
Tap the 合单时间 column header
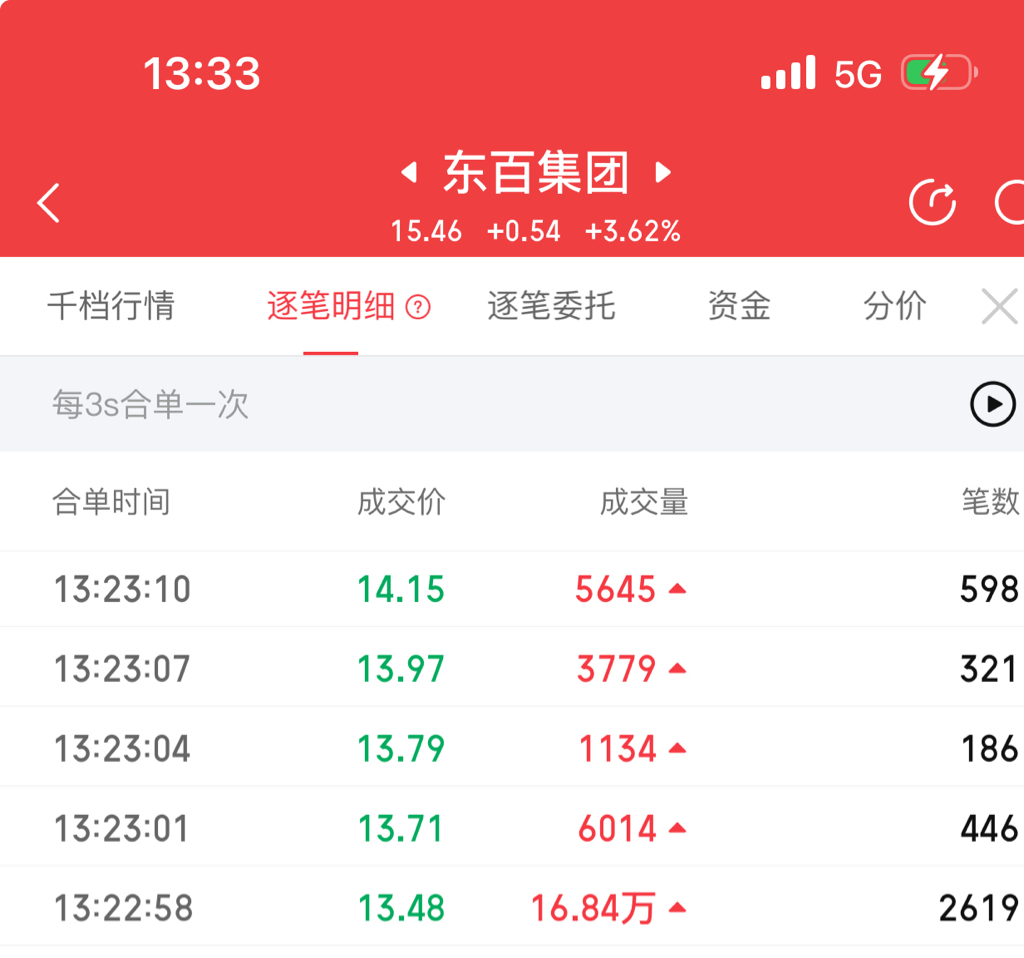tap(111, 502)
